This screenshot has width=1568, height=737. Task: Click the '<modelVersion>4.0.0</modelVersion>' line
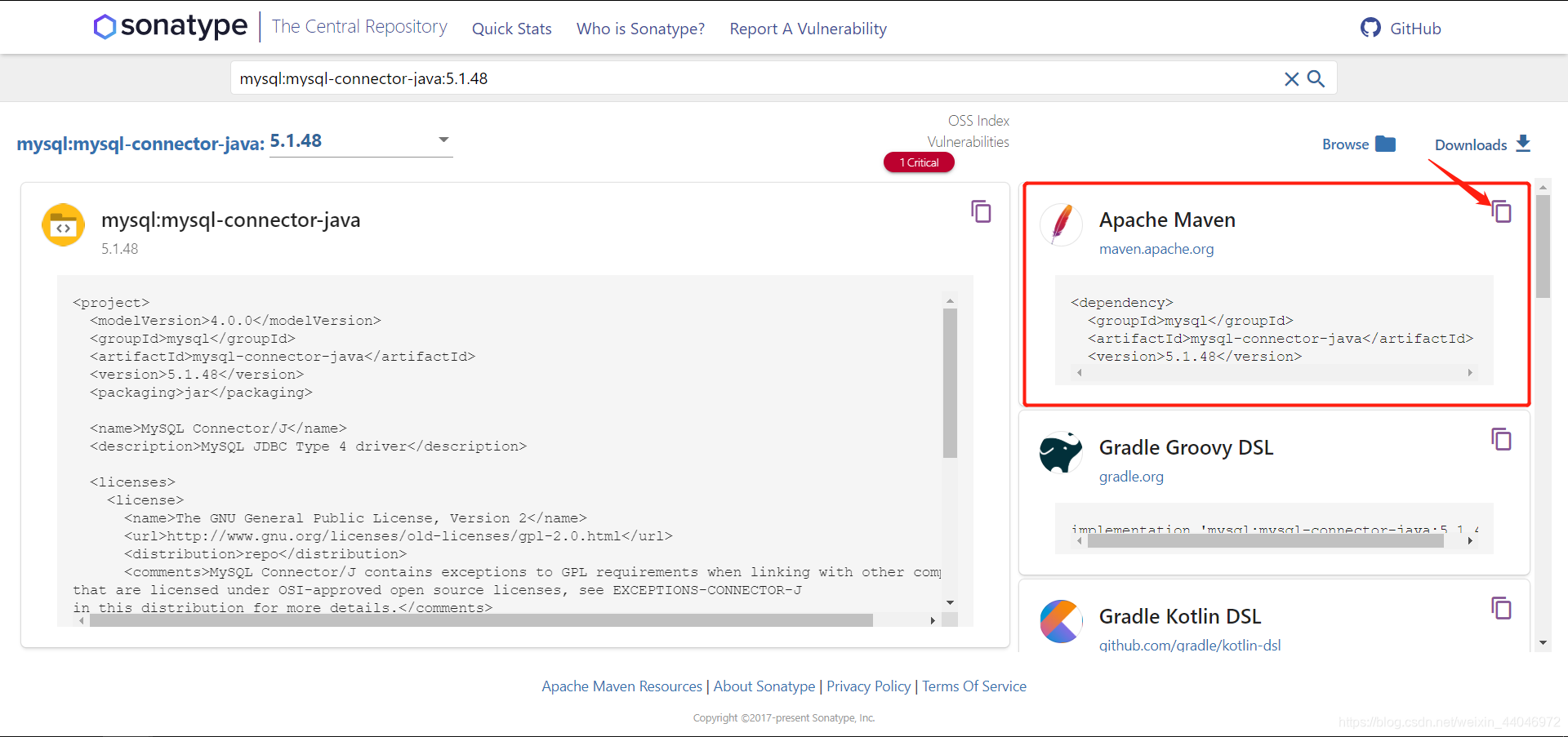[235, 321]
